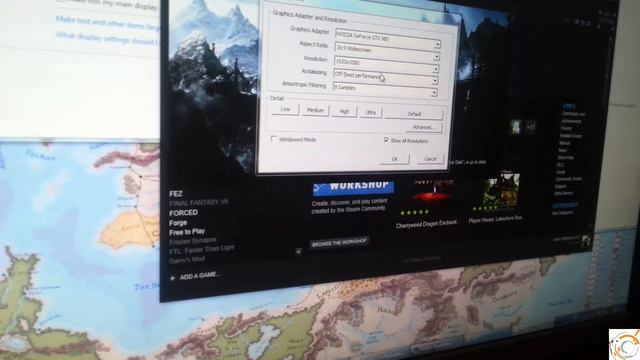Image resolution: width=640 pixels, height=360 pixels.
Task: Select Garry's Mod in the library
Action: point(187,260)
